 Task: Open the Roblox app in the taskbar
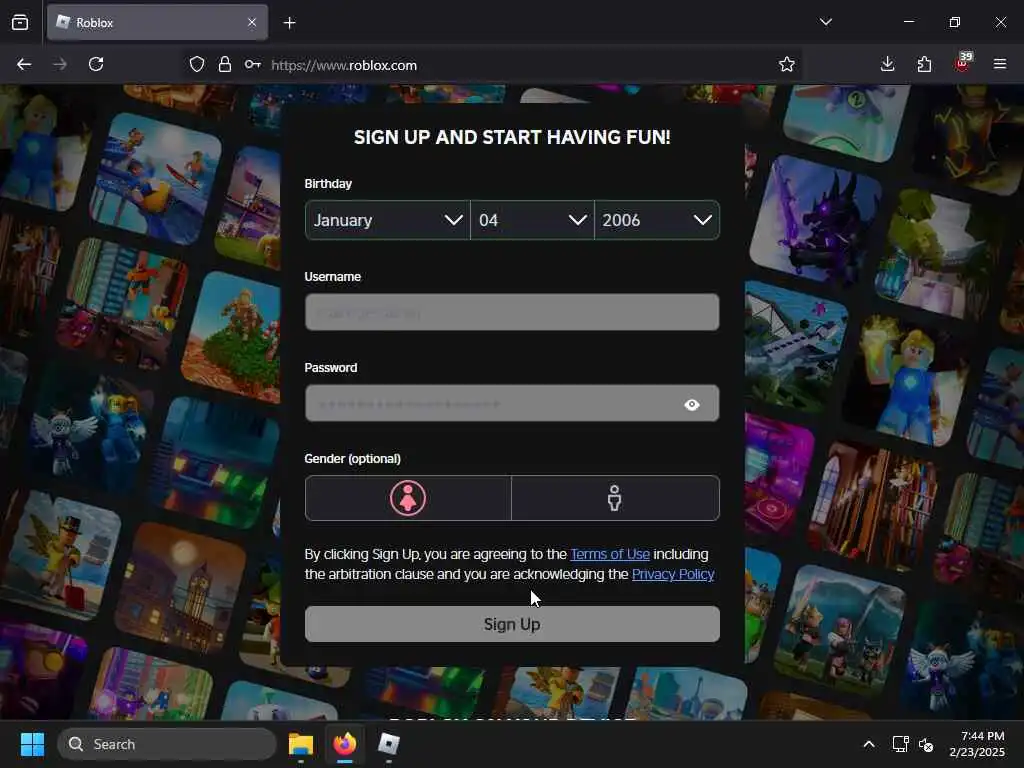coord(389,744)
